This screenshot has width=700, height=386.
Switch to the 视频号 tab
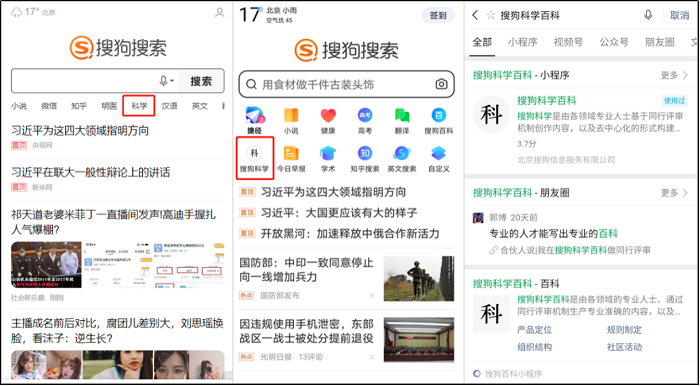point(568,42)
